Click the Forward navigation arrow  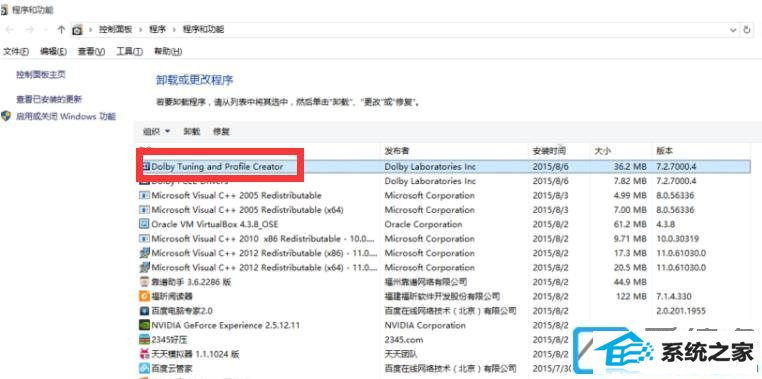pos(30,30)
